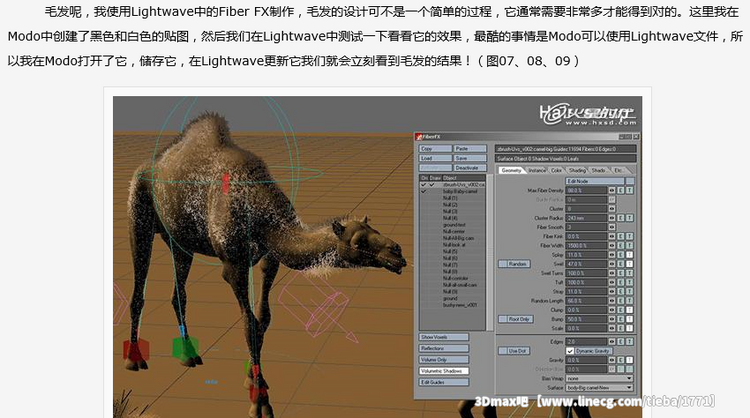Click small button right of Edit Node
The height and width of the screenshot is (418, 750).
point(630,181)
